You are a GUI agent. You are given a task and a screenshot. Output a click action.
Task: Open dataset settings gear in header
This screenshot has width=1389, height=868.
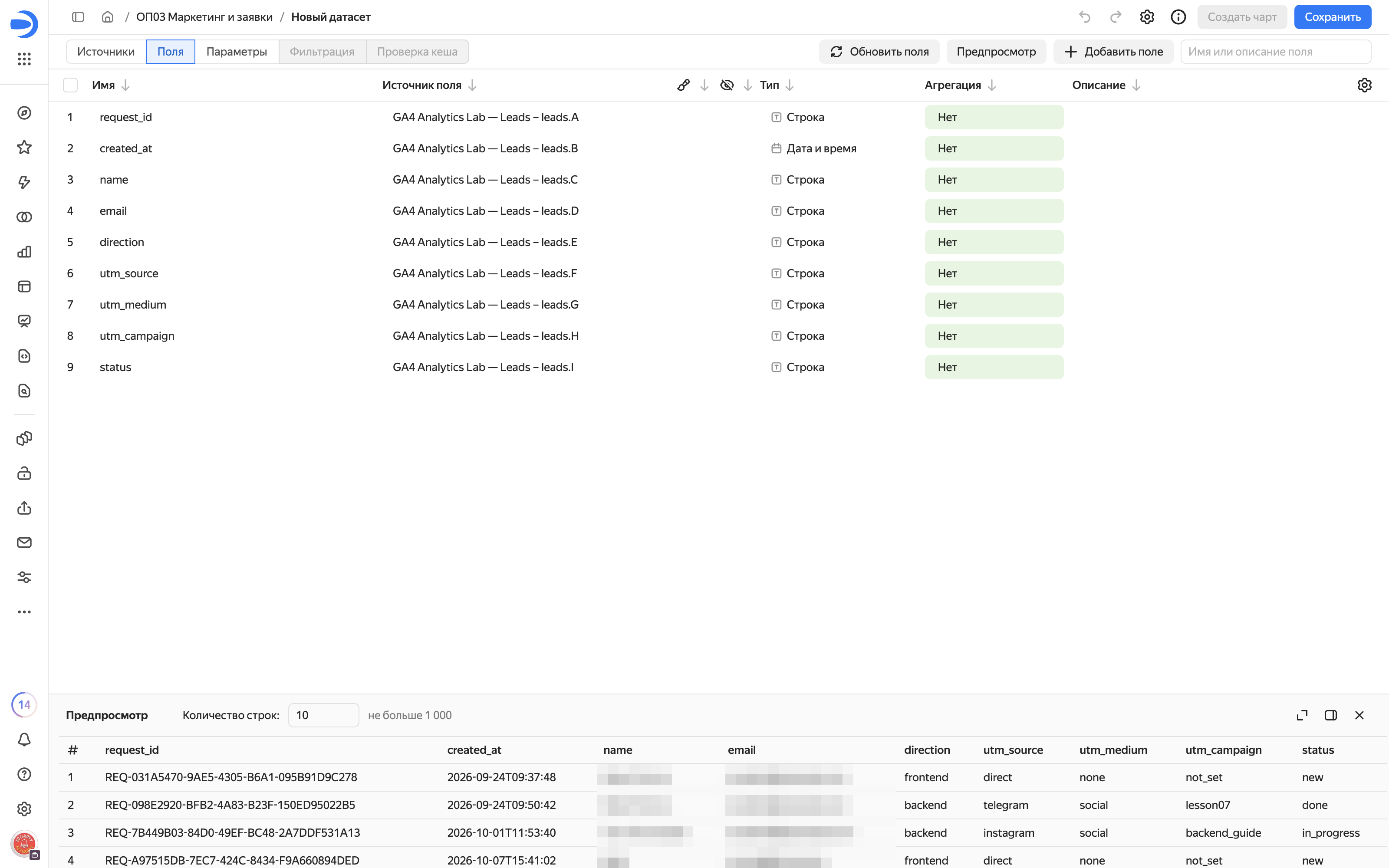coord(1147,17)
